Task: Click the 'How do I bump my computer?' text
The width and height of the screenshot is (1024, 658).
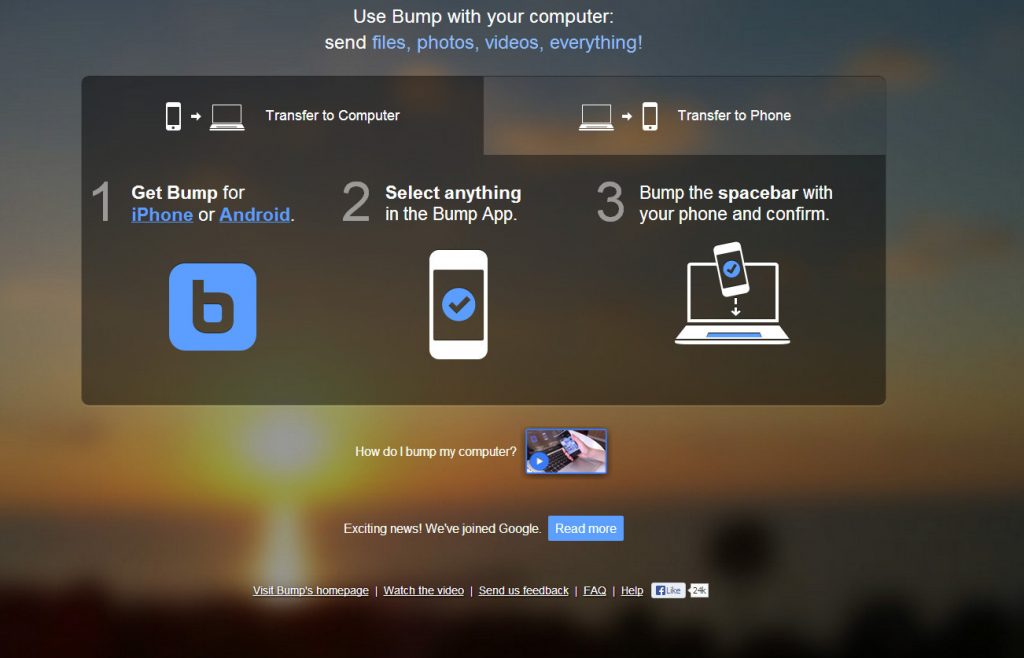Action: click(436, 452)
